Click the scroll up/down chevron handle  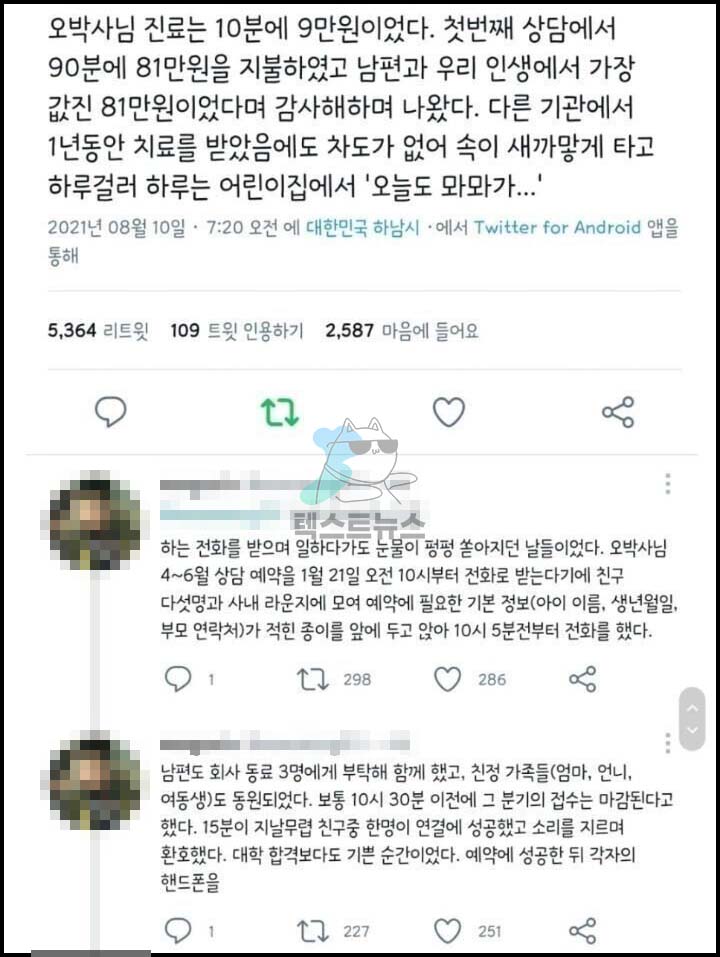pos(692,719)
